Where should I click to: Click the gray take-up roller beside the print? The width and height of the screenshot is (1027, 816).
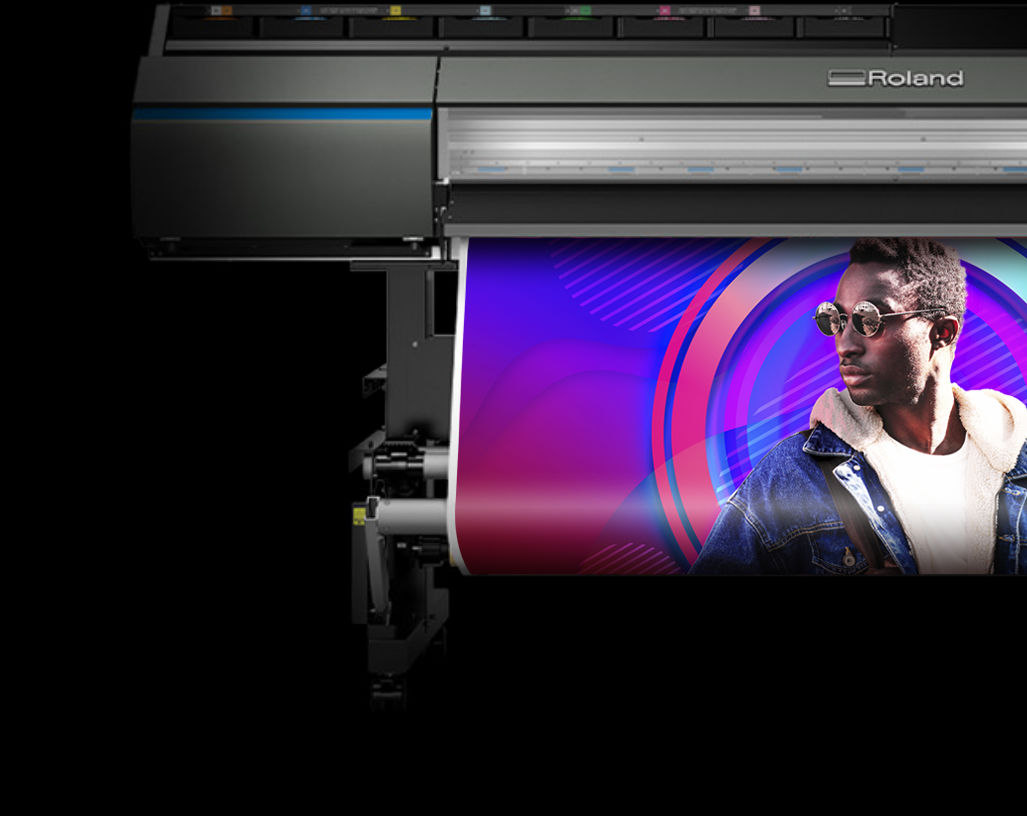[x=412, y=516]
